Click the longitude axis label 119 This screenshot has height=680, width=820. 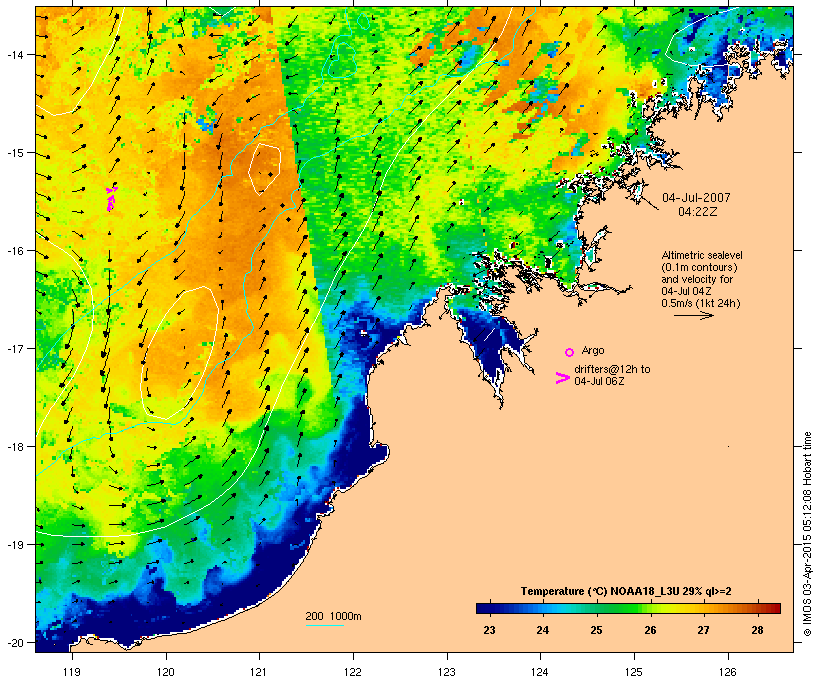[x=72, y=672]
